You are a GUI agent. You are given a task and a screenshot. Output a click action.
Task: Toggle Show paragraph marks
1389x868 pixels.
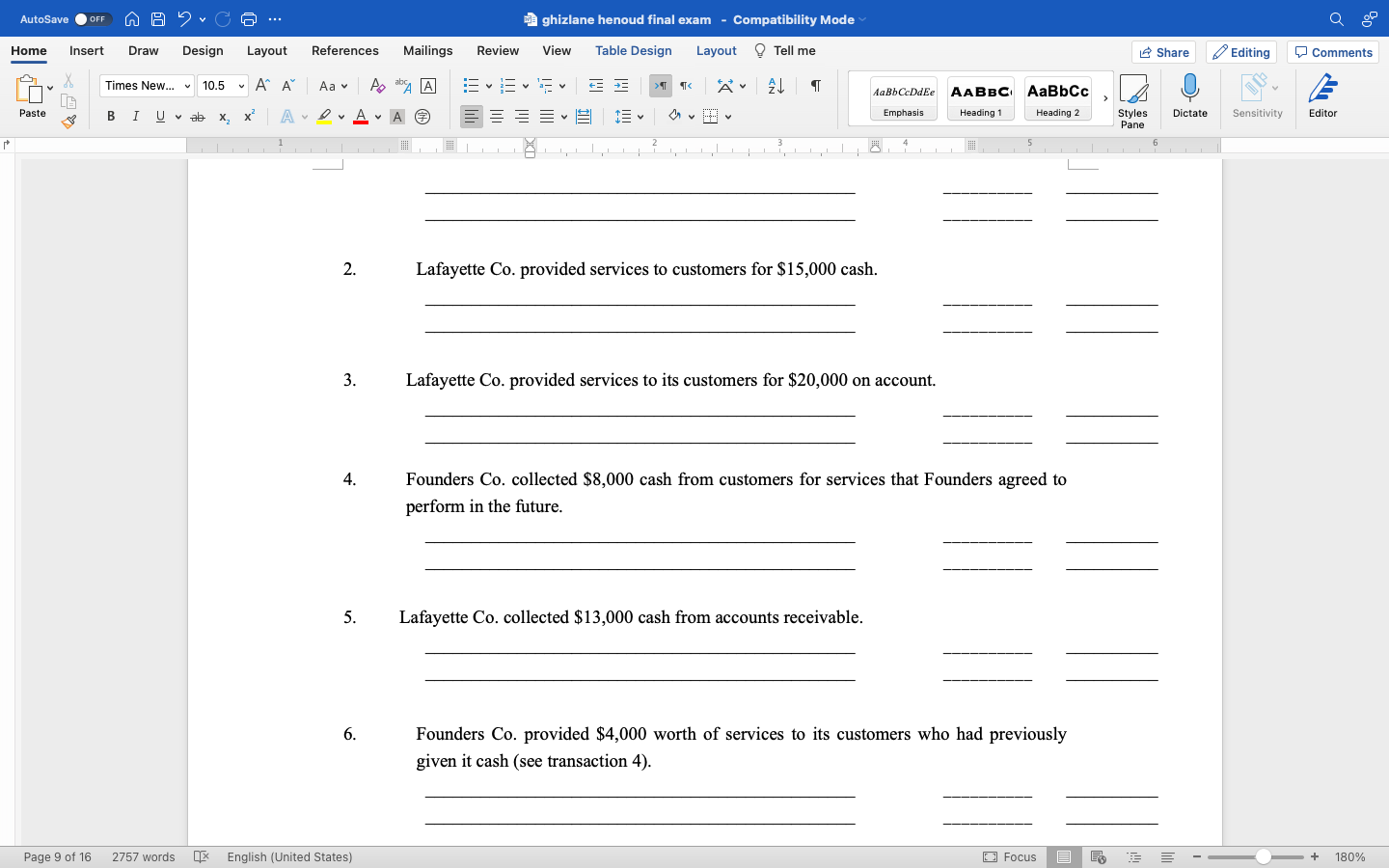click(814, 86)
